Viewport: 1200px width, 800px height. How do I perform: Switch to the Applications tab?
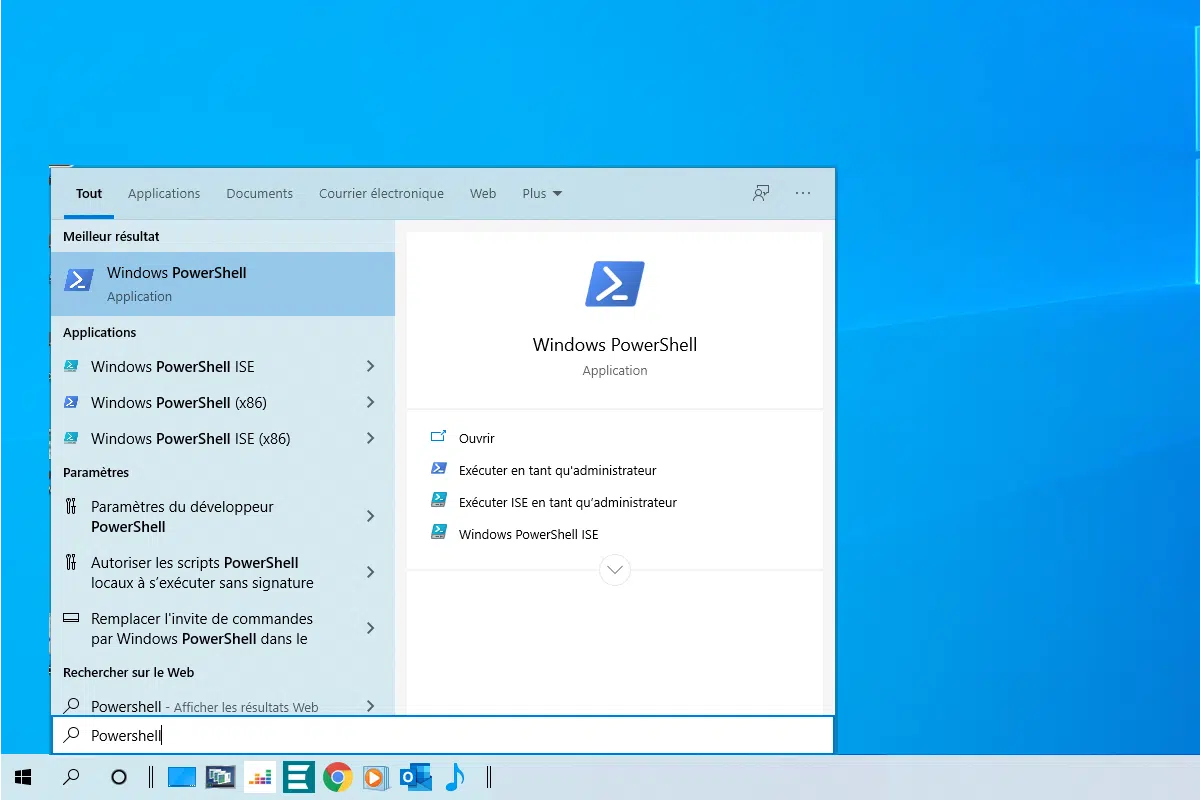click(x=164, y=193)
